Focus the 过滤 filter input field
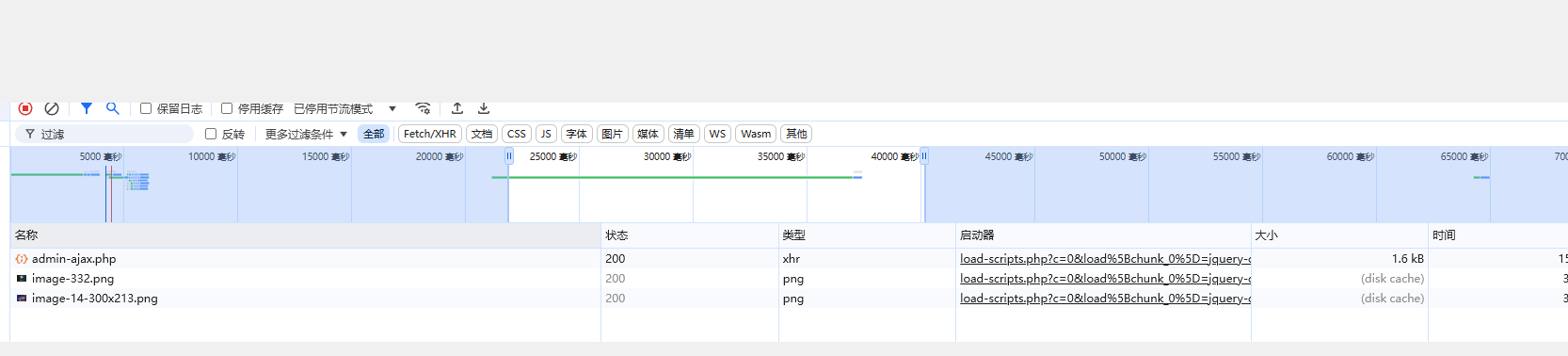Image resolution: width=1568 pixels, height=356 pixels. click(x=104, y=134)
